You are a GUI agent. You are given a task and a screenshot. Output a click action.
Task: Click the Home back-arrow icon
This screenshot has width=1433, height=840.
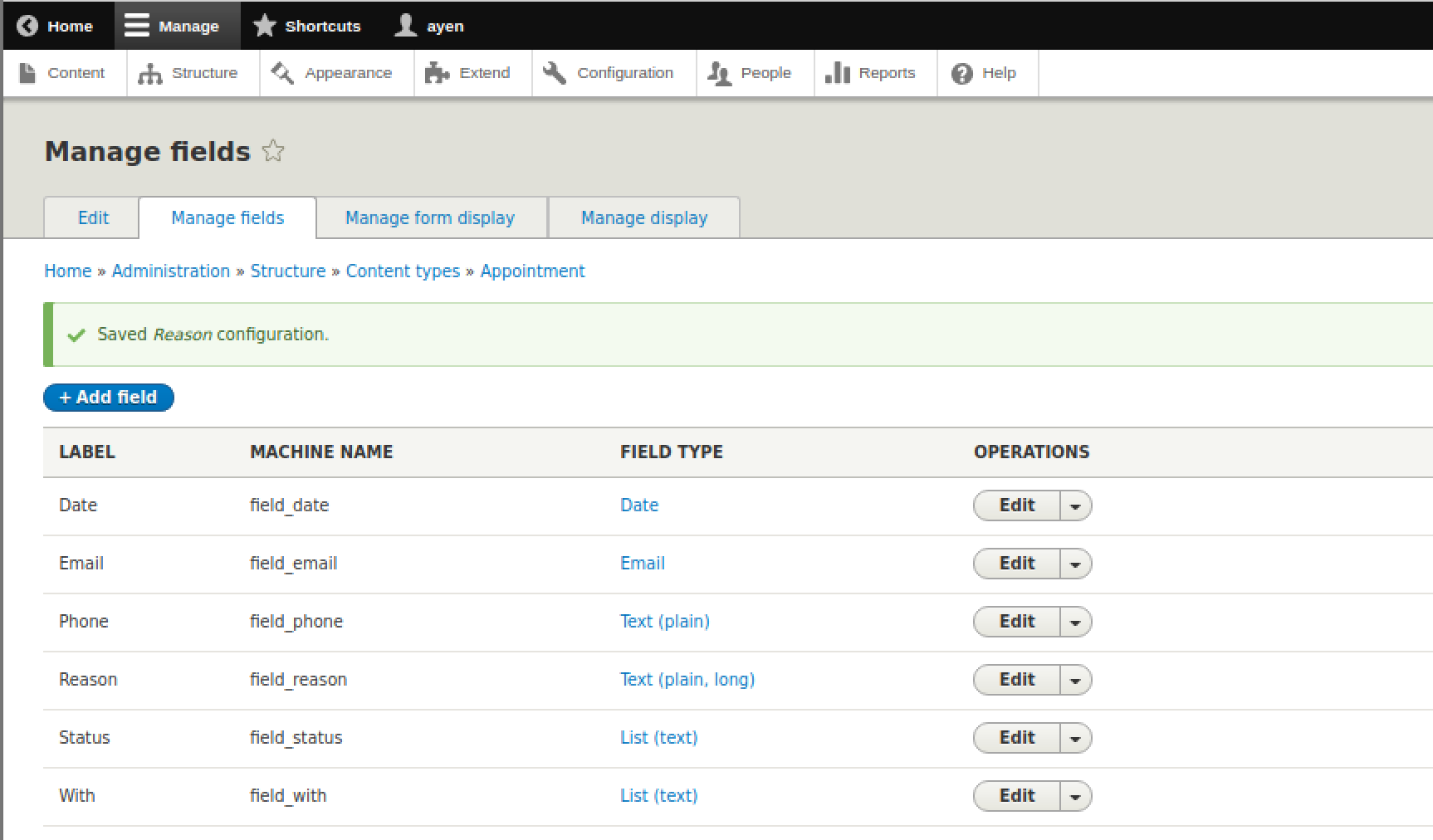[27, 26]
